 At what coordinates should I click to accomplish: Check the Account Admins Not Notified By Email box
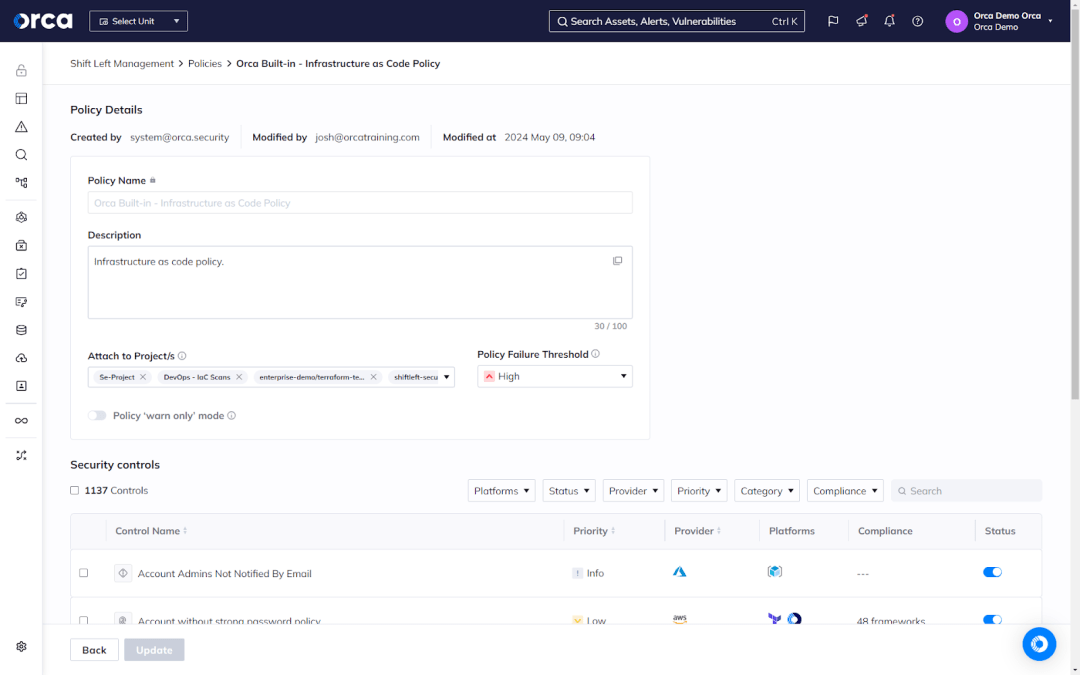[x=83, y=573]
